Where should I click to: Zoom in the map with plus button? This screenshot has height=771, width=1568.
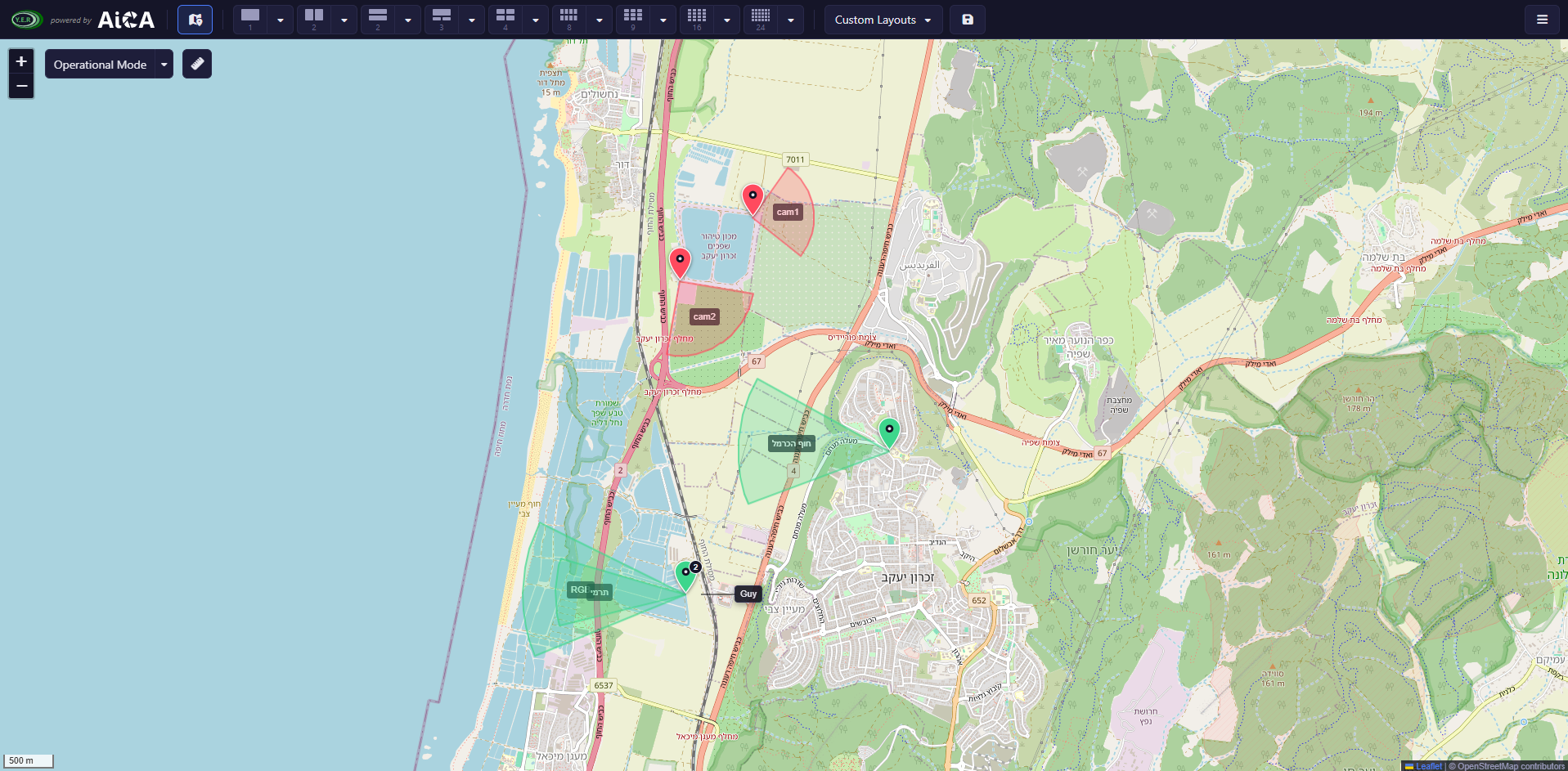[21, 61]
